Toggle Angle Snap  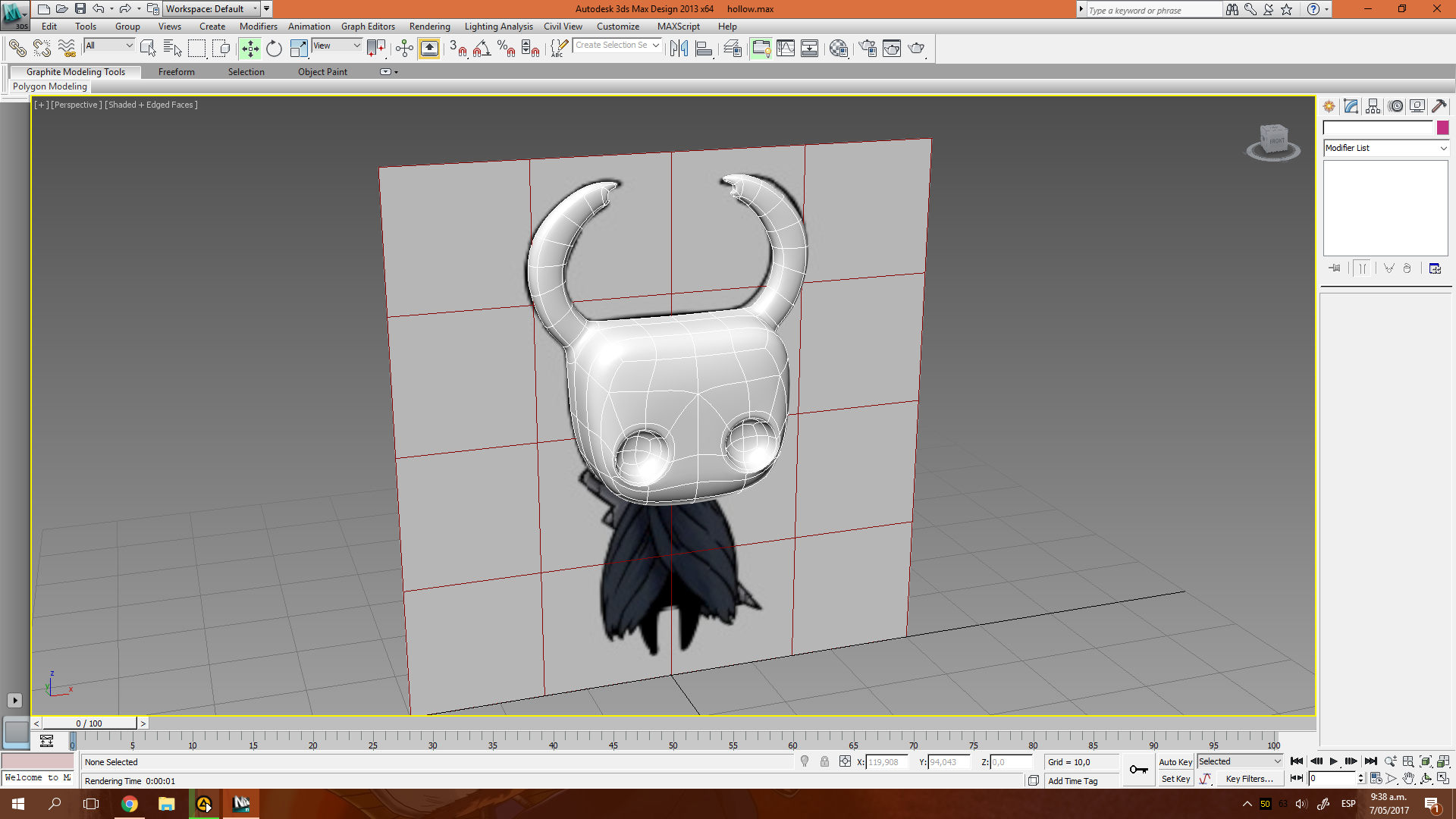pyautogui.click(x=482, y=49)
